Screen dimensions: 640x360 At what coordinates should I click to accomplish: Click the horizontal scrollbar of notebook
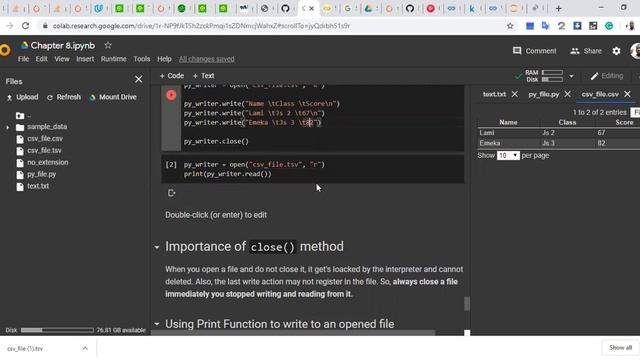click(293, 333)
